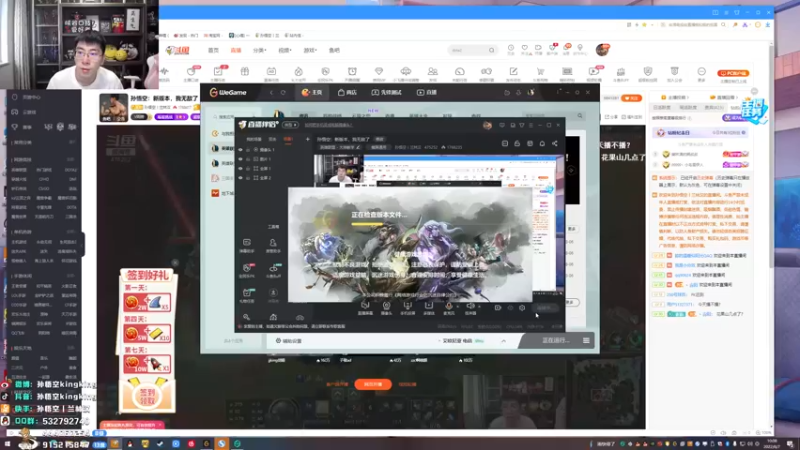
Task: Edit the stream game category field
Action: (x=340, y=147)
